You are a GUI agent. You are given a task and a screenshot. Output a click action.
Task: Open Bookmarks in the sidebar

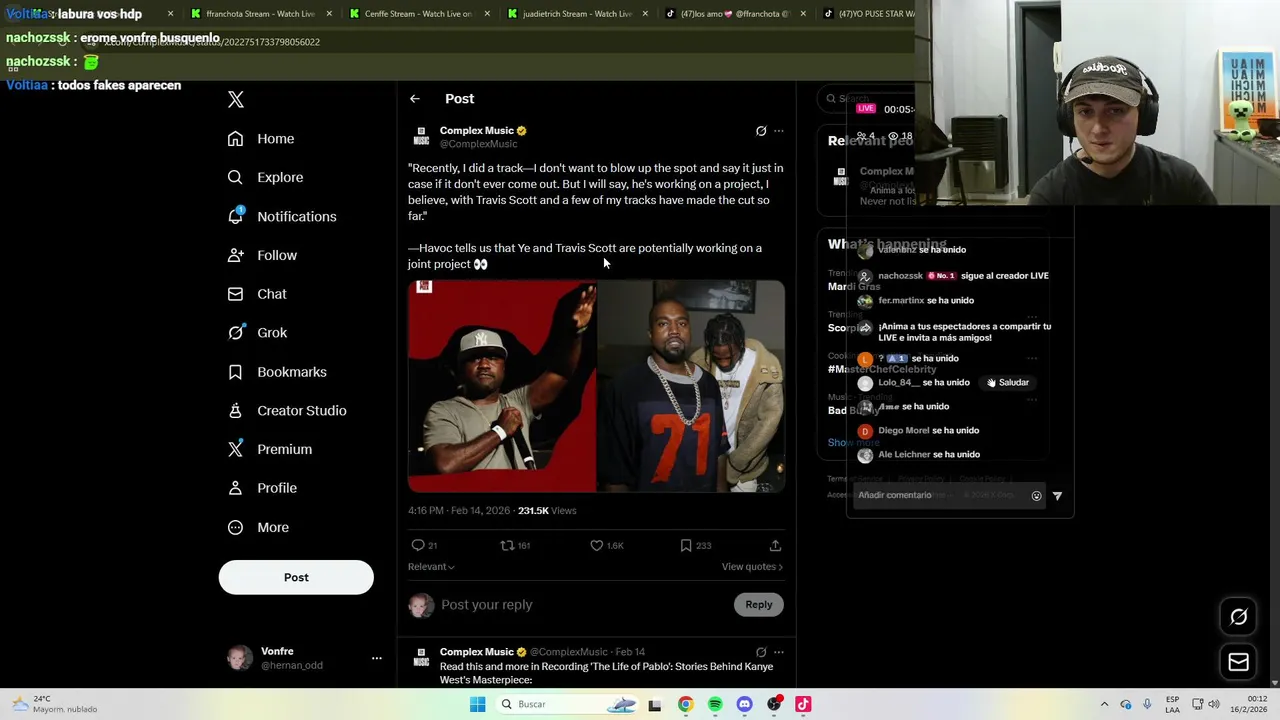[277, 372]
